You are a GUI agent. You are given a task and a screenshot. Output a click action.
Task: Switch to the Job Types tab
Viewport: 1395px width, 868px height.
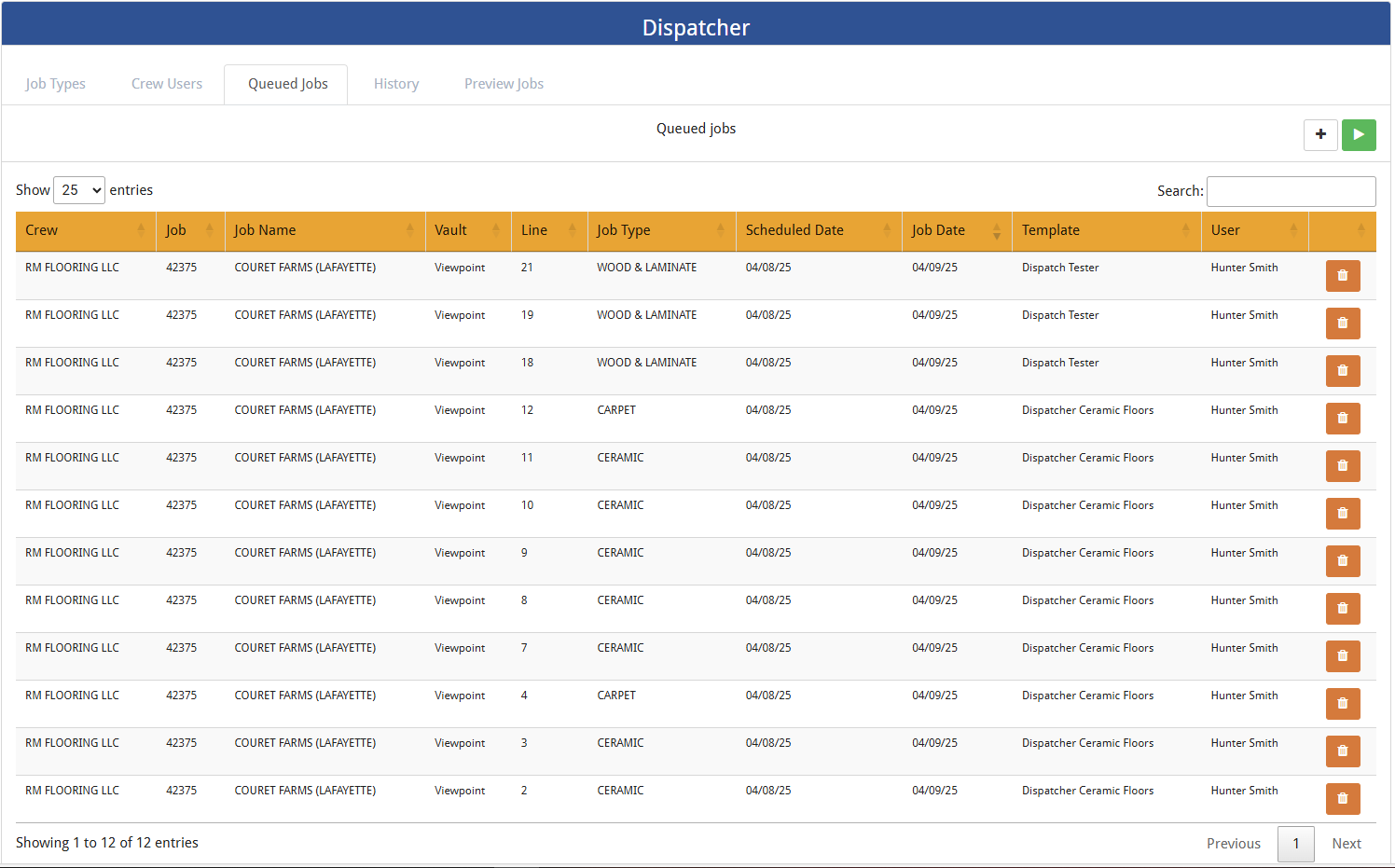coord(55,83)
